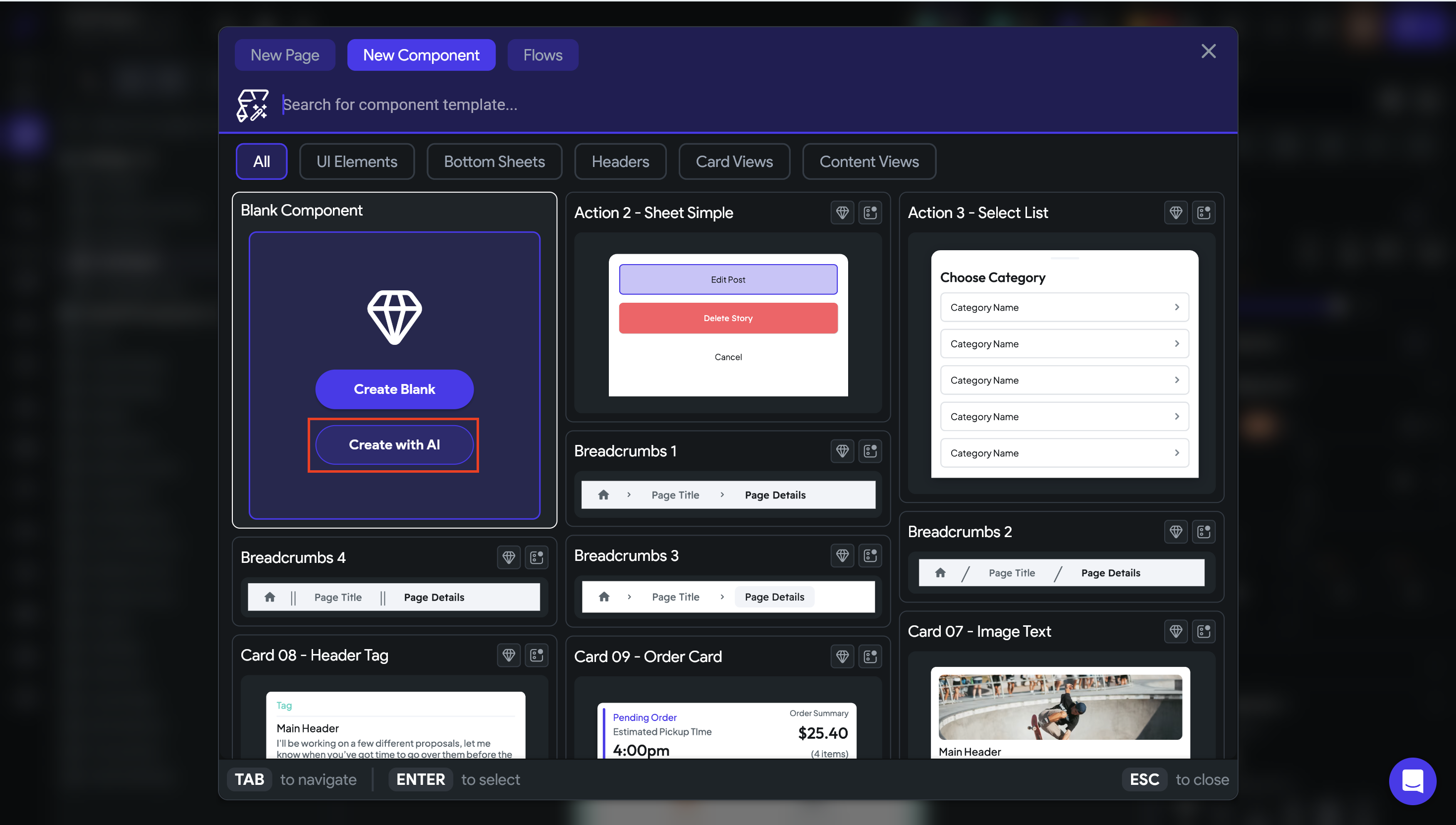Click widget icon on Card 09 - Order Card
Viewport: 1456px width, 825px height.
(x=869, y=656)
